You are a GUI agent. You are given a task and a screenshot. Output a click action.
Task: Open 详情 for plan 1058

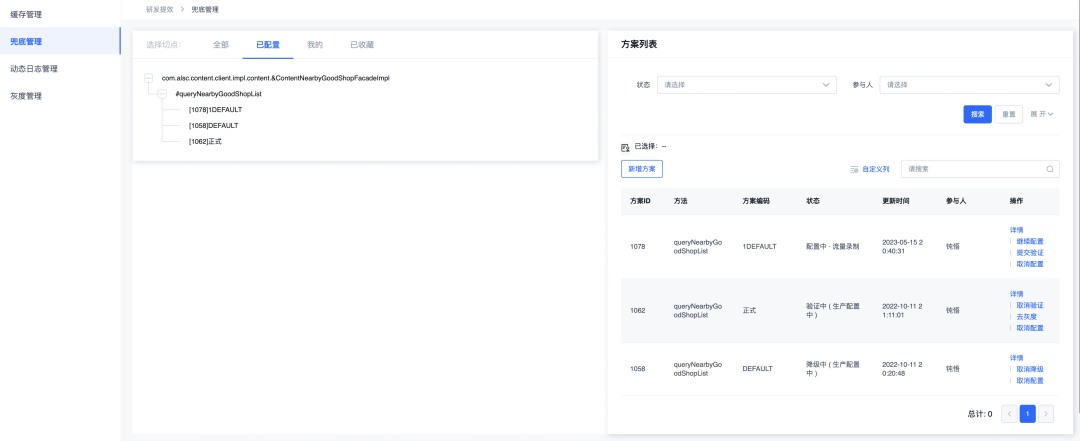tap(1016, 358)
